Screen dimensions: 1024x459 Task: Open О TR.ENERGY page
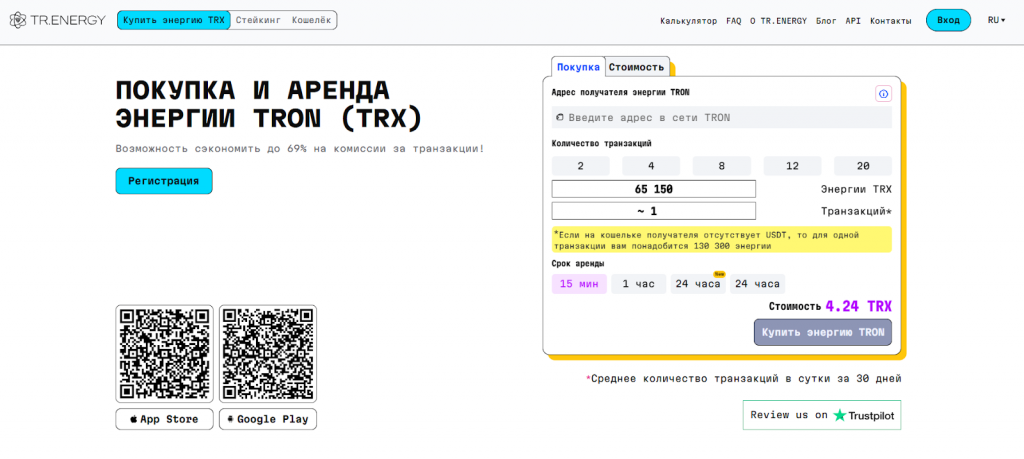click(778, 21)
